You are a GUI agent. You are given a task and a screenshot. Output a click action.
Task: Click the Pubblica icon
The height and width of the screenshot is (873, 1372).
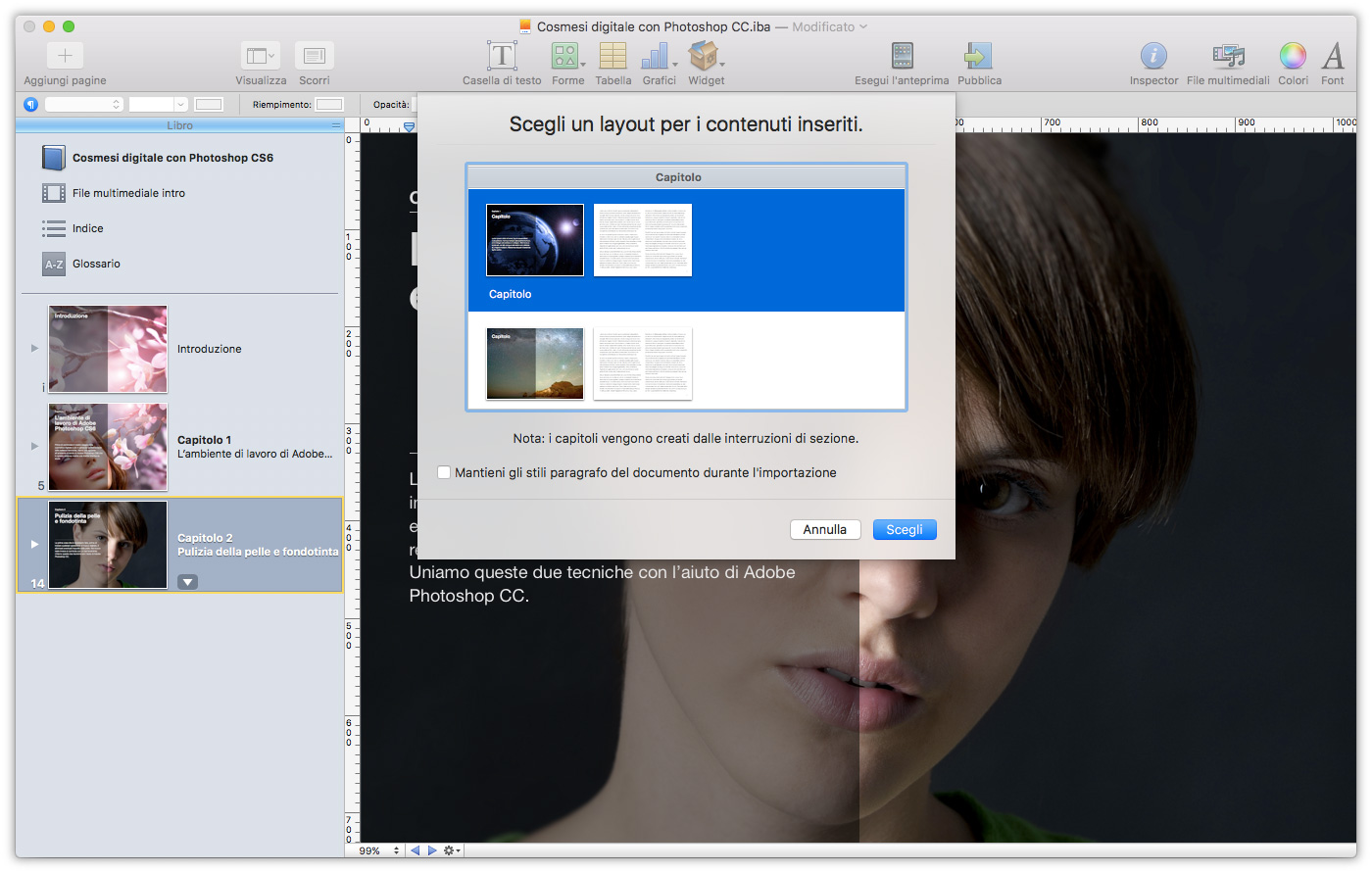click(979, 56)
